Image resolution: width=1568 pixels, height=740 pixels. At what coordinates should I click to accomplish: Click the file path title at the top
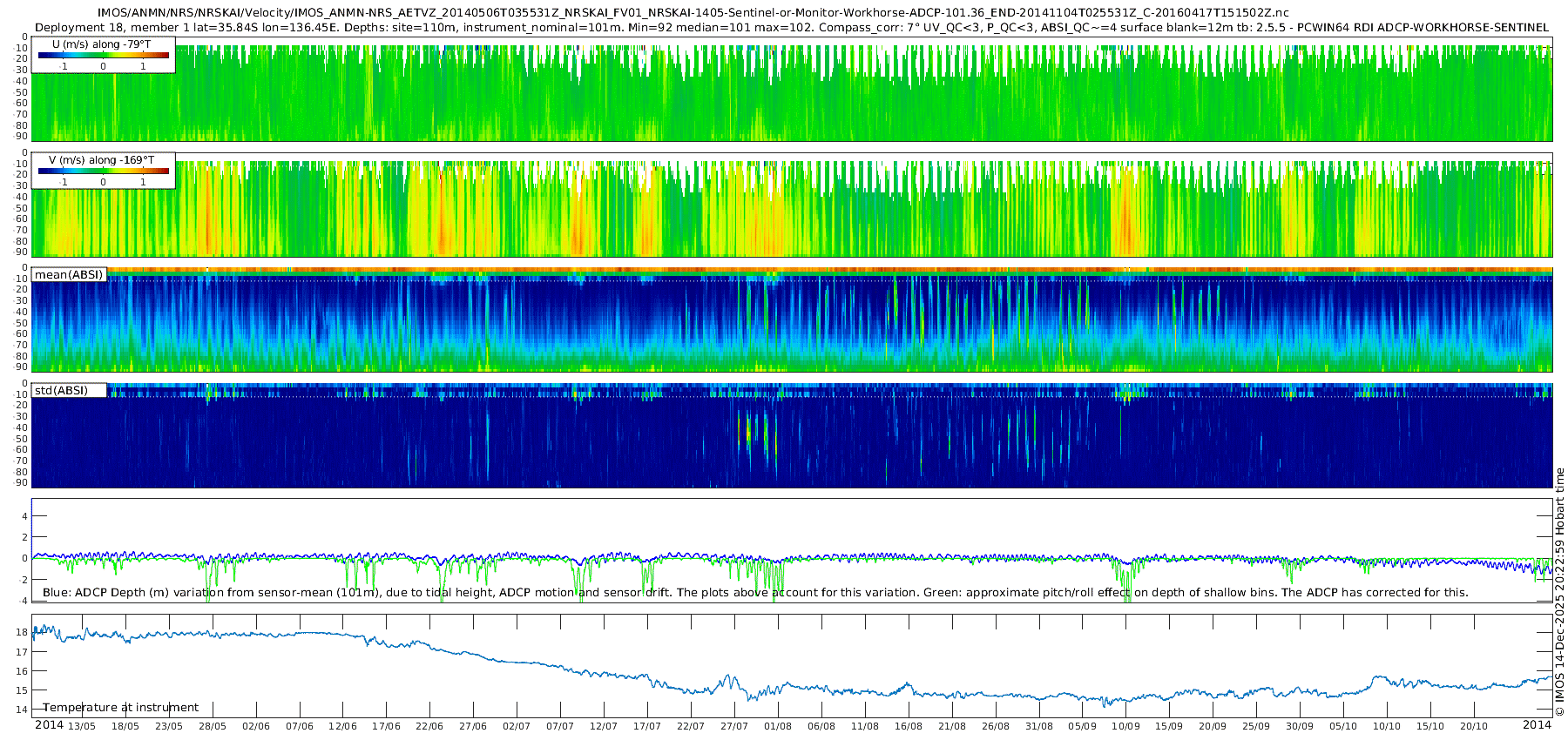tap(693, 13)
